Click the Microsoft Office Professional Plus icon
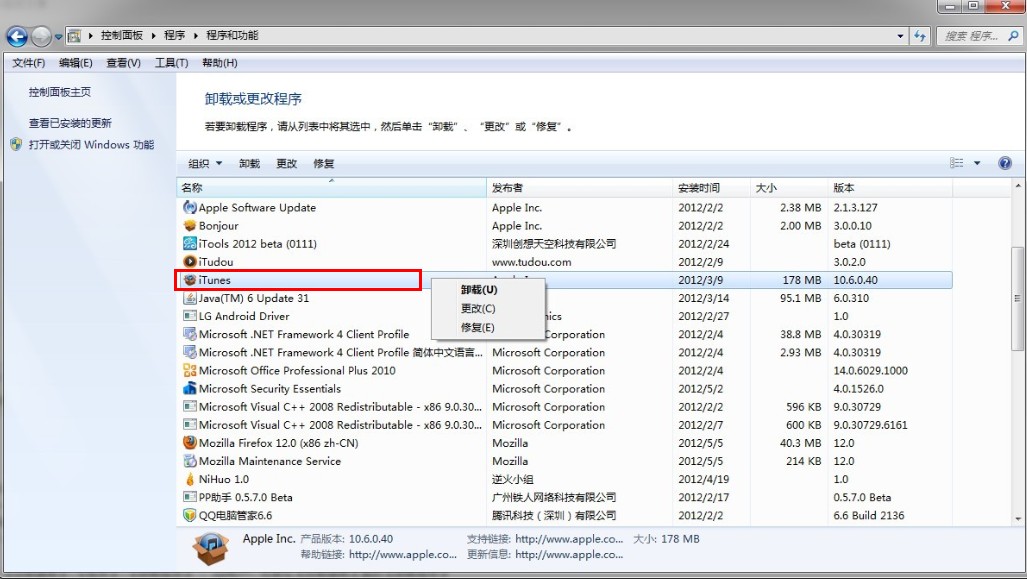1027x579 pixels. click(x=189, y=371)
